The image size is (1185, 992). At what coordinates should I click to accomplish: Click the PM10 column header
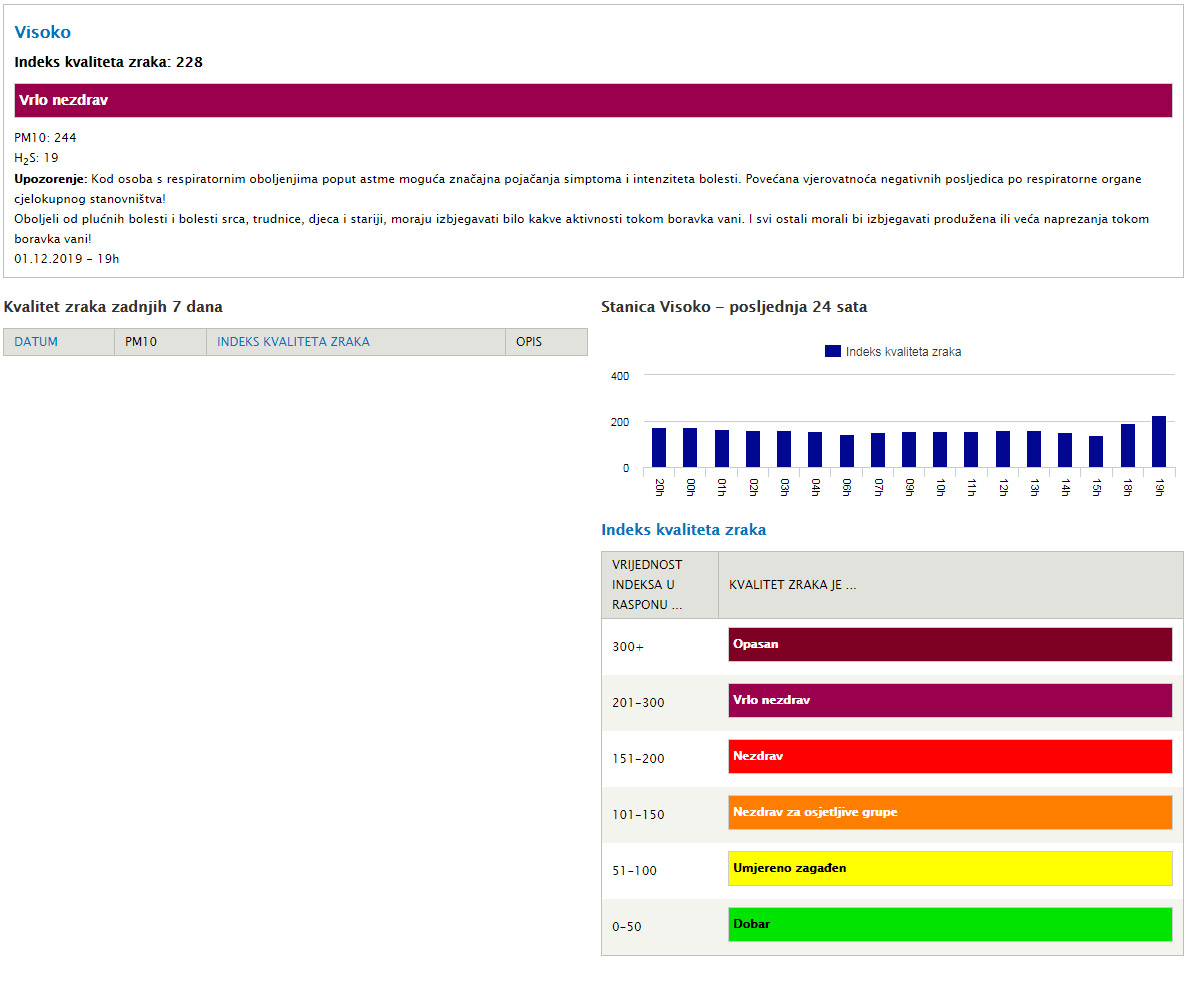pyautogui.click(x=141, y=342)
